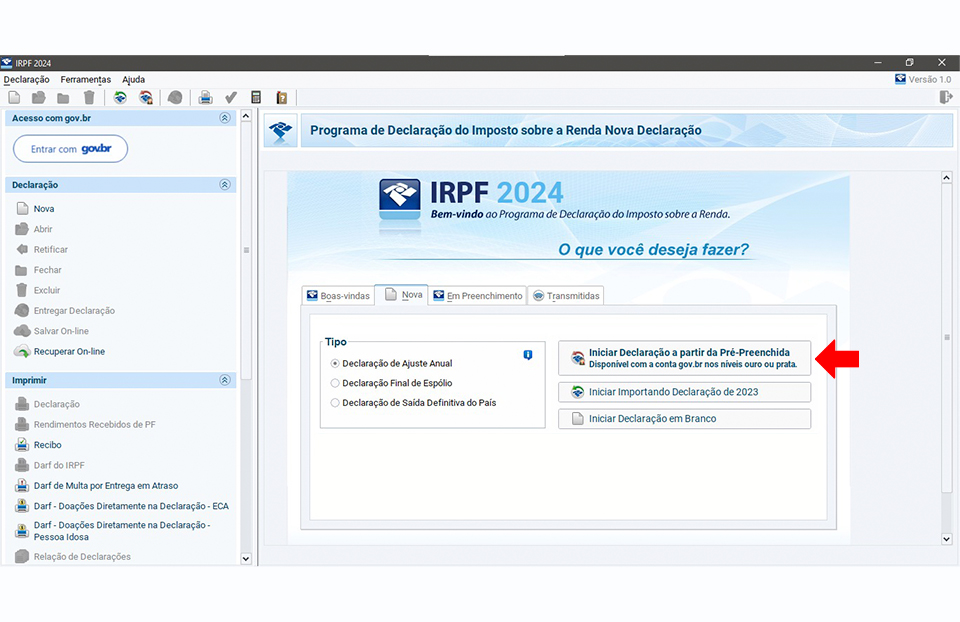Click the trash delete toolbar icon

[89, 97]
